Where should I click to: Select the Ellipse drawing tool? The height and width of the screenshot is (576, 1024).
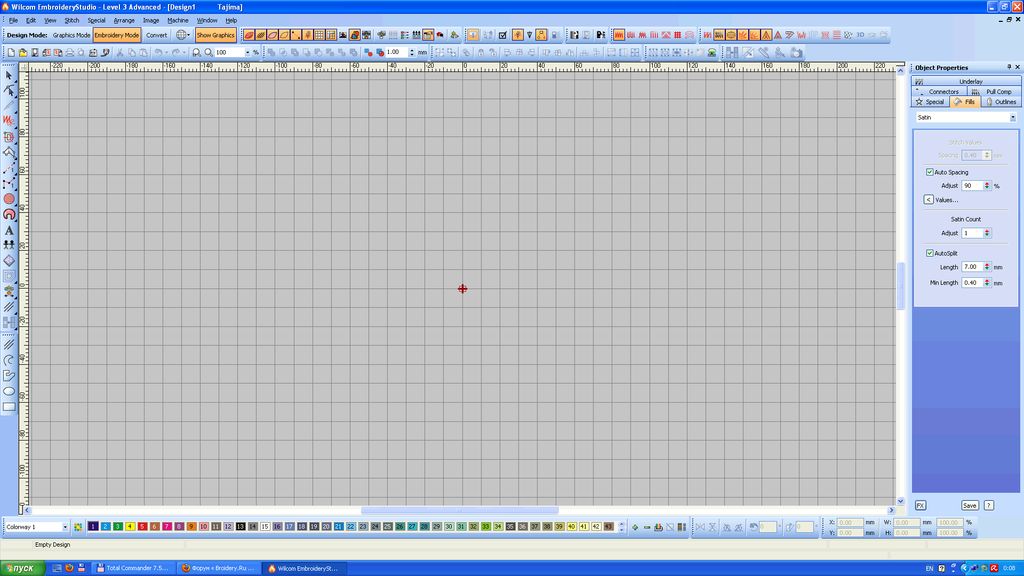click(x=9, y=391)
